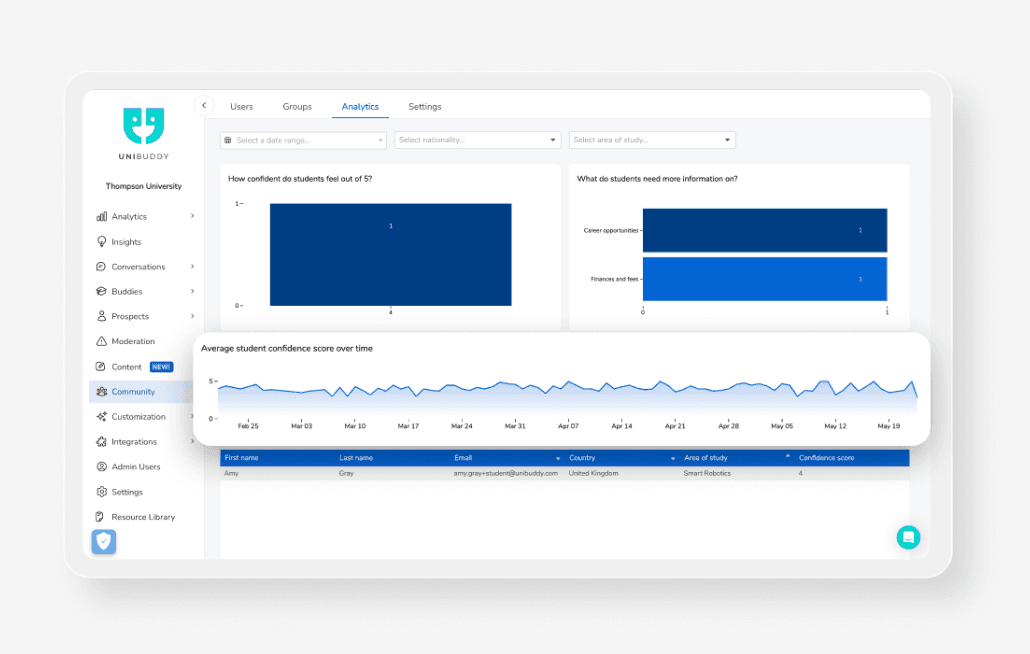Expand the Conversations submenu chevron
1030x654 pixels.
click(x=192, y=267)
